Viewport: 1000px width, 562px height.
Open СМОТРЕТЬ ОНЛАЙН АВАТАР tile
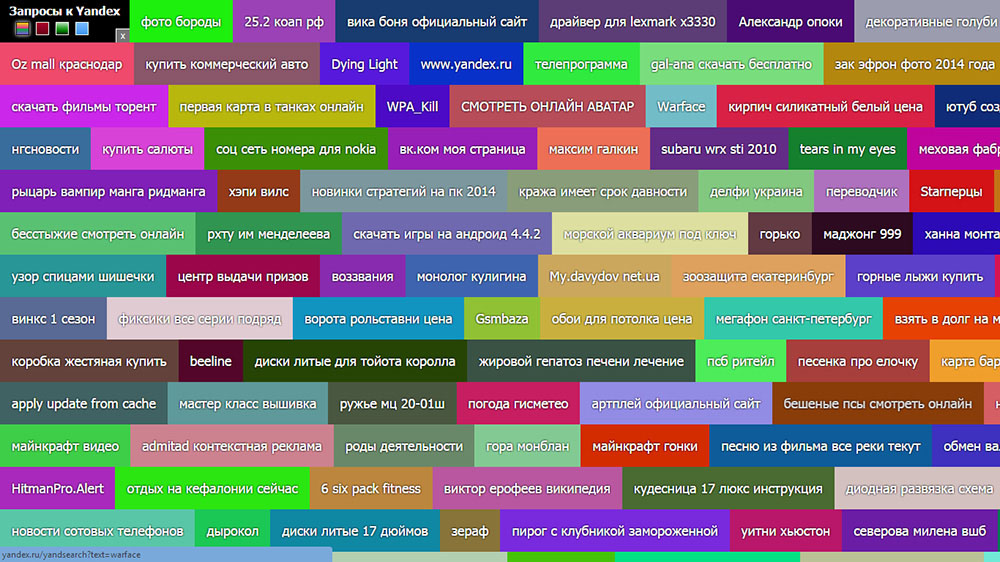548,107
